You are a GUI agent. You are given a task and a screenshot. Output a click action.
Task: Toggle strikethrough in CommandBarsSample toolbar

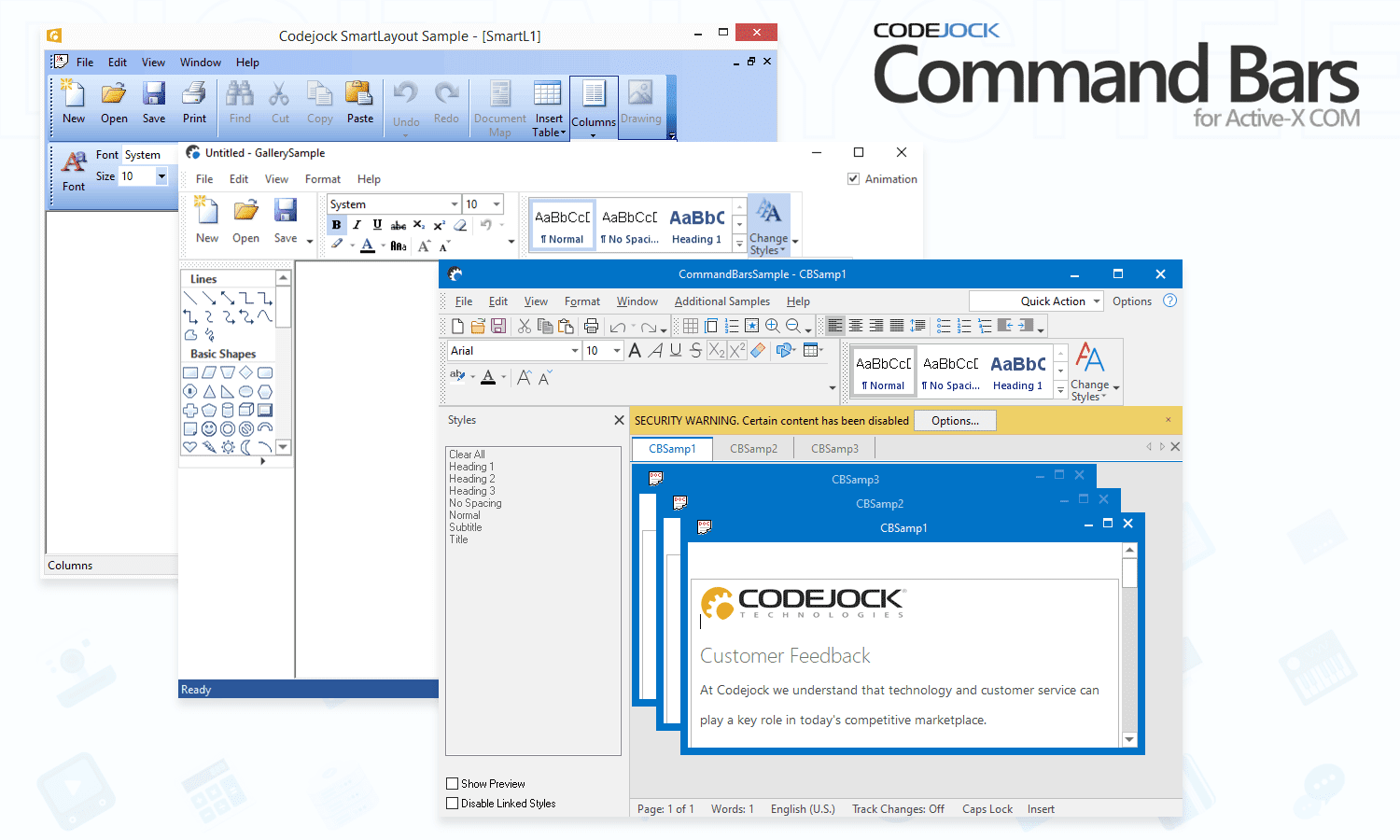coord(696,350)
